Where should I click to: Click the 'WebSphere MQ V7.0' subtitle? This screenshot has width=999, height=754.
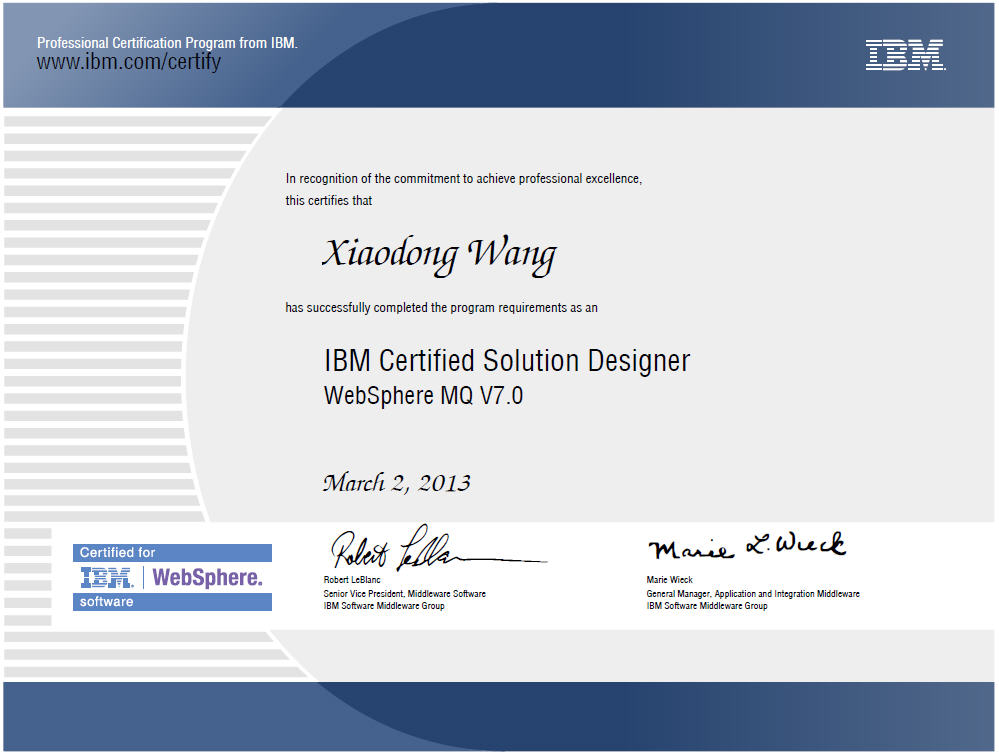pos(424,395)
